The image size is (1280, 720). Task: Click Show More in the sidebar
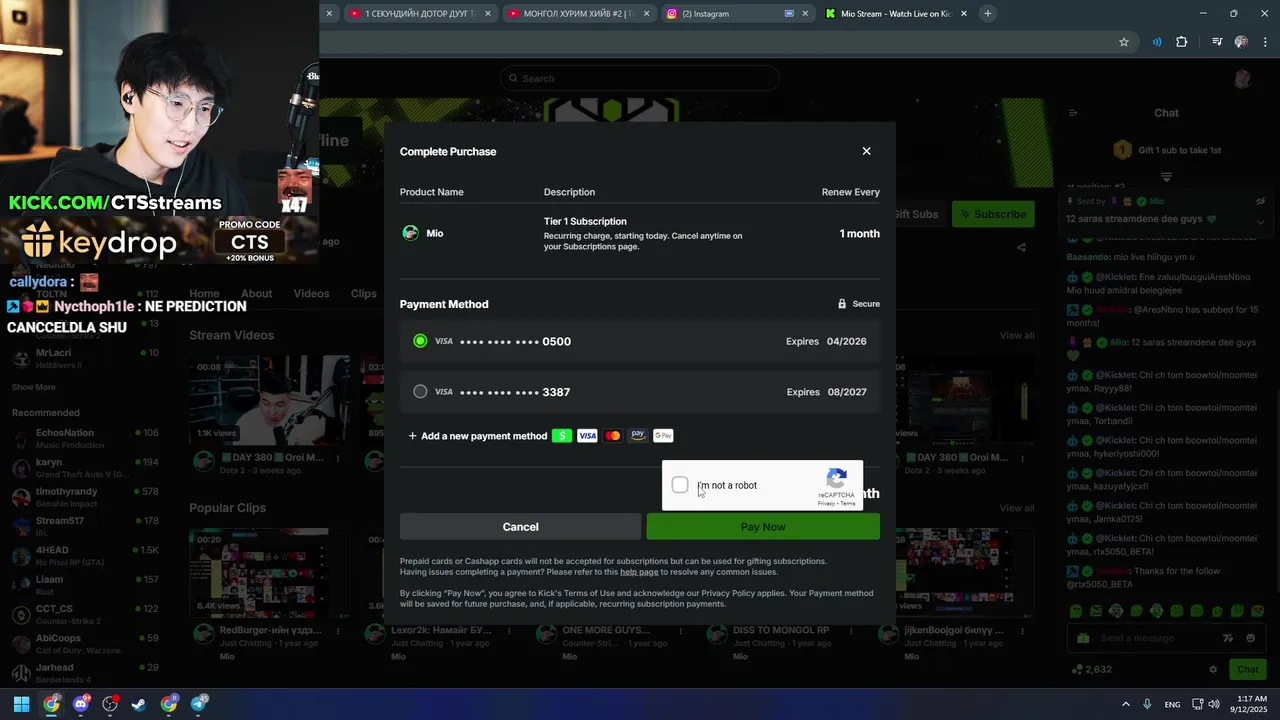coord(34,387)
